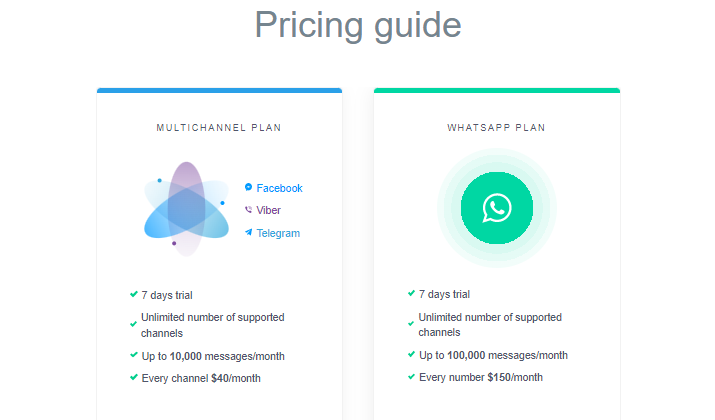Click checkmark beside 100,000 messages/month
The image size is (715, 420).
(x=411, y=354)
